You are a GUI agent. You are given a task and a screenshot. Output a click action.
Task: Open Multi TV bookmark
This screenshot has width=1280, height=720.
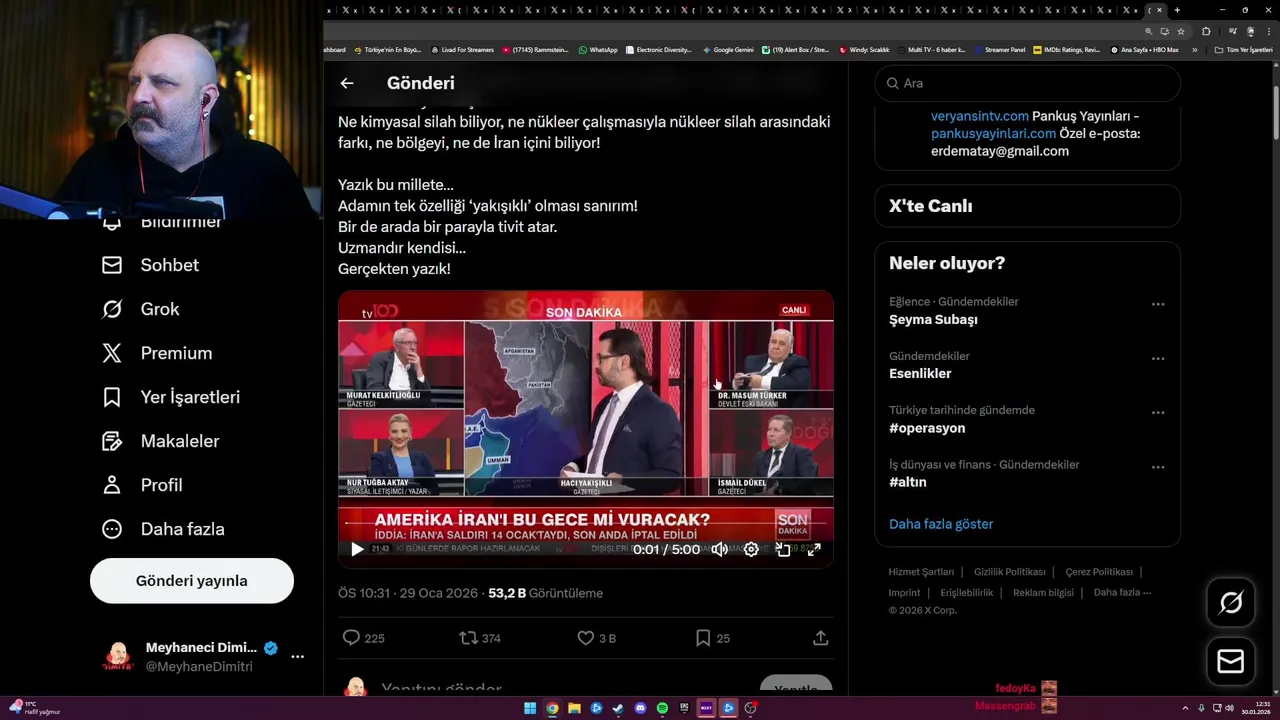[x=932, y=49]
